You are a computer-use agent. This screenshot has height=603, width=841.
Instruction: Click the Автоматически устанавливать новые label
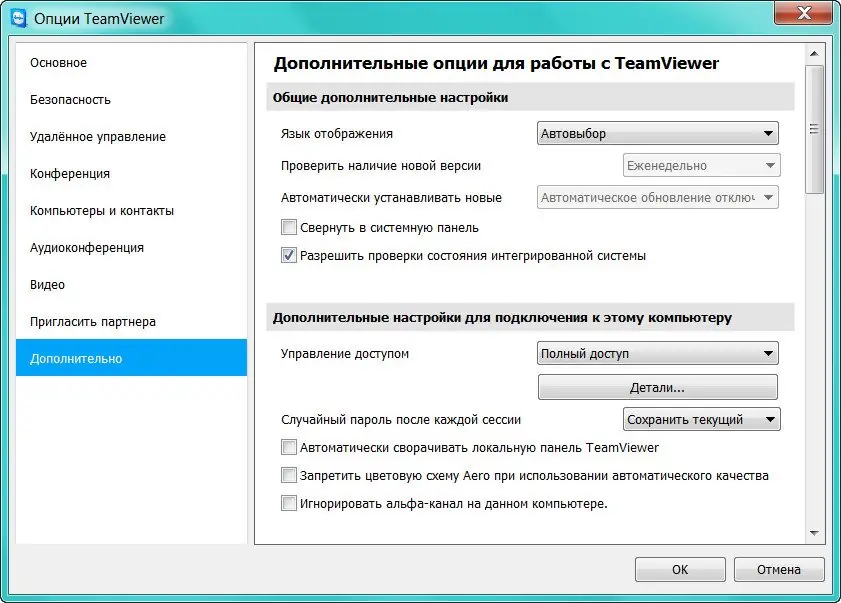(392, 198)
